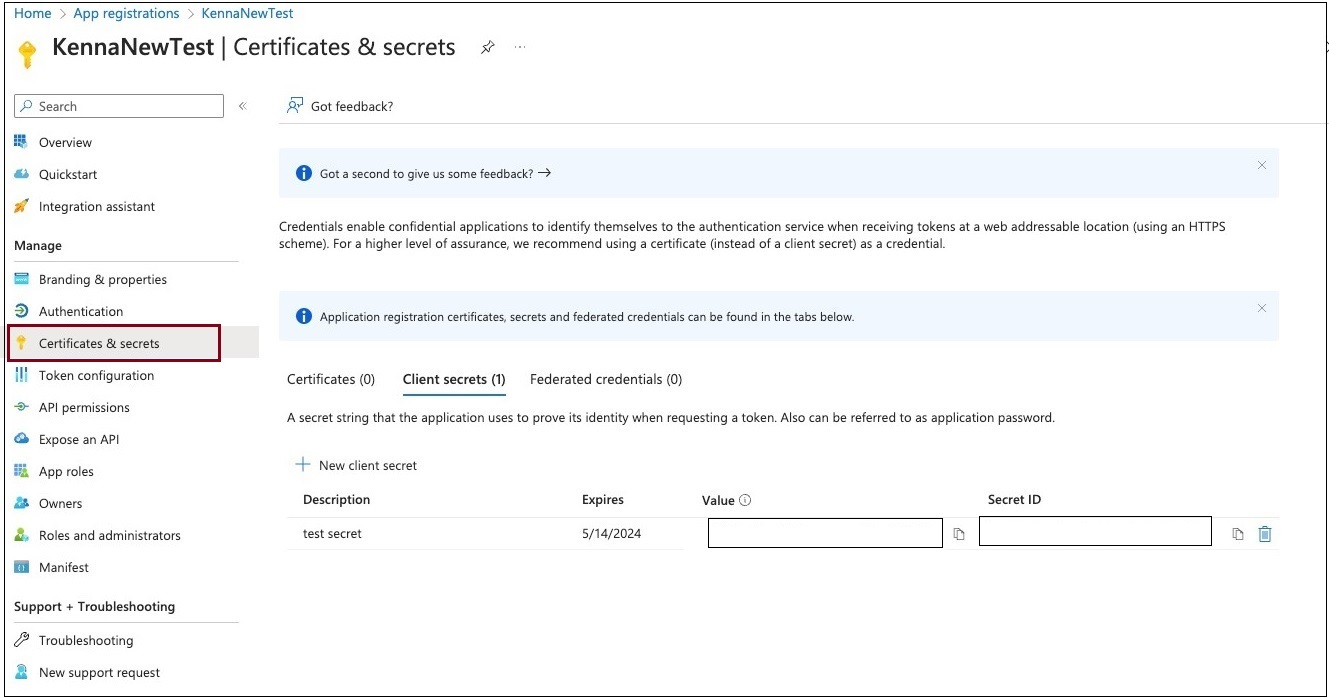Viewport: 1329px width, 698px height.
Task: Click the Token configuration bars icon
Action: click(22, 375)
